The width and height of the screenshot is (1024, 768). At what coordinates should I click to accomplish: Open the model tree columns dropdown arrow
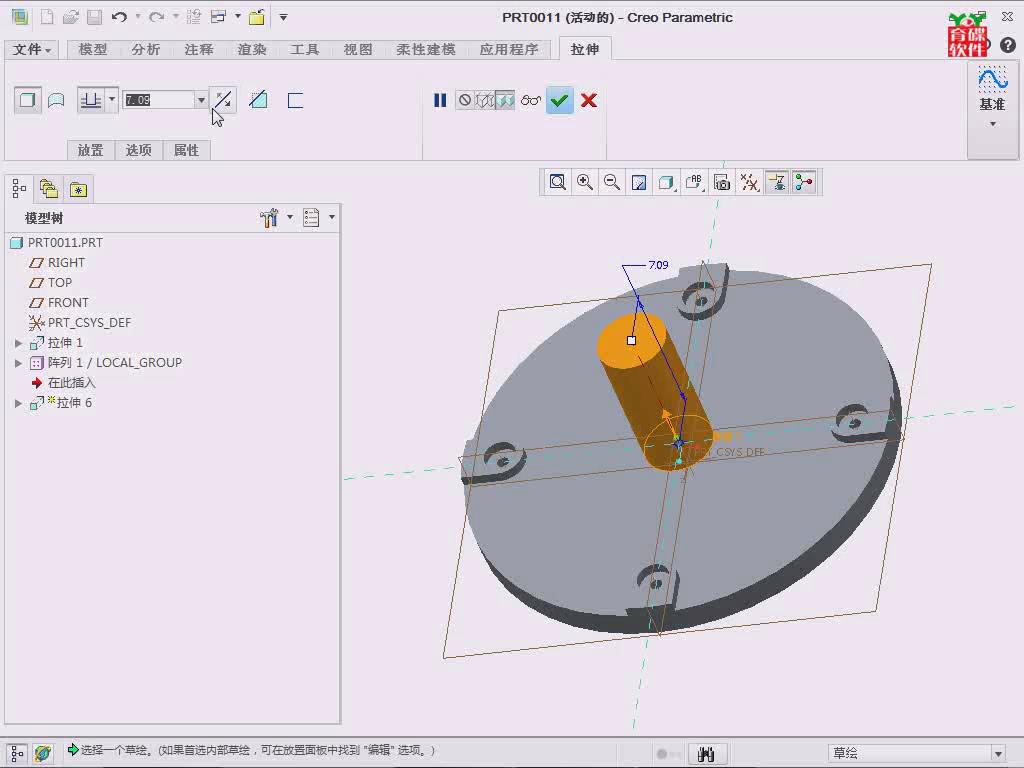pos(332,217)
